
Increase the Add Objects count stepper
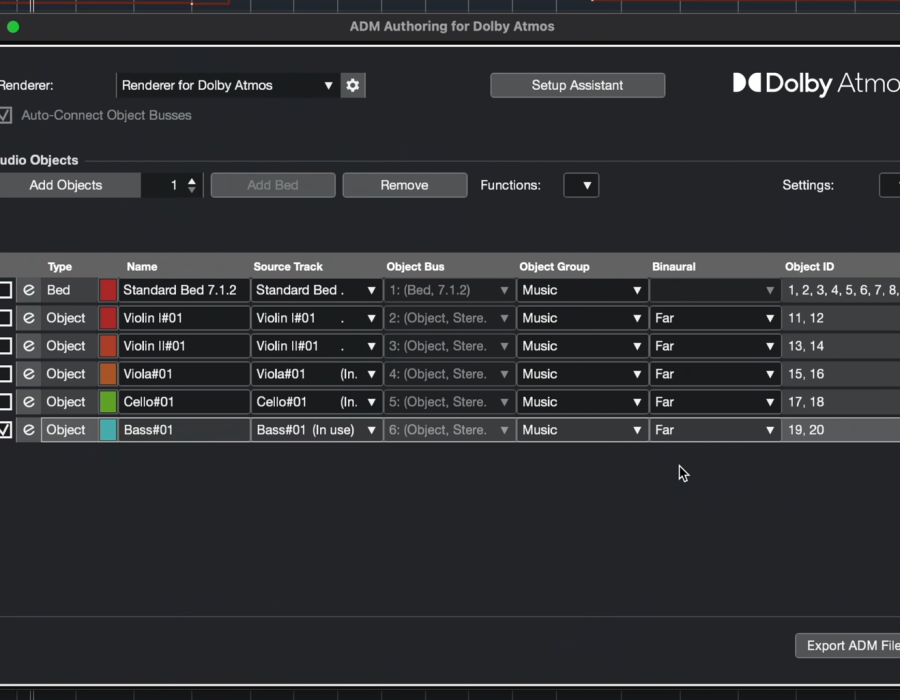click(192, 181)
